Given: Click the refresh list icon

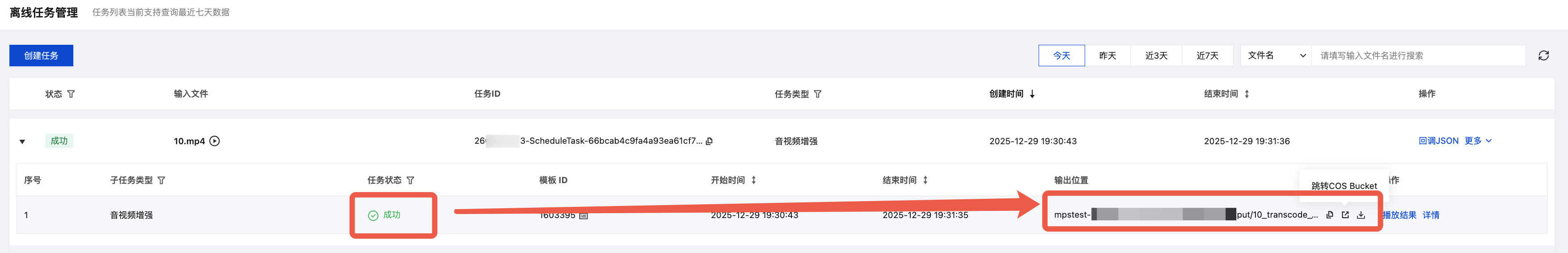Looking at the screenshot, I should tap(1543, 56).
